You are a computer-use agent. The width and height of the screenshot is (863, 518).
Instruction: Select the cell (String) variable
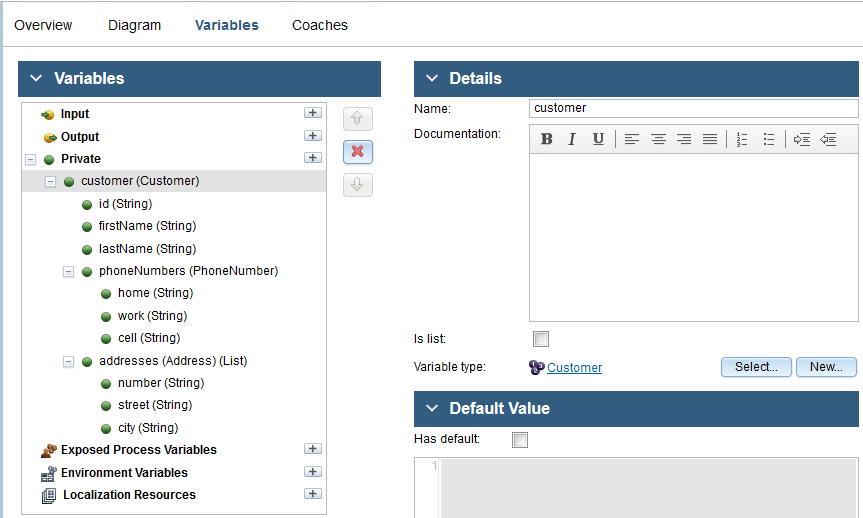149,339
